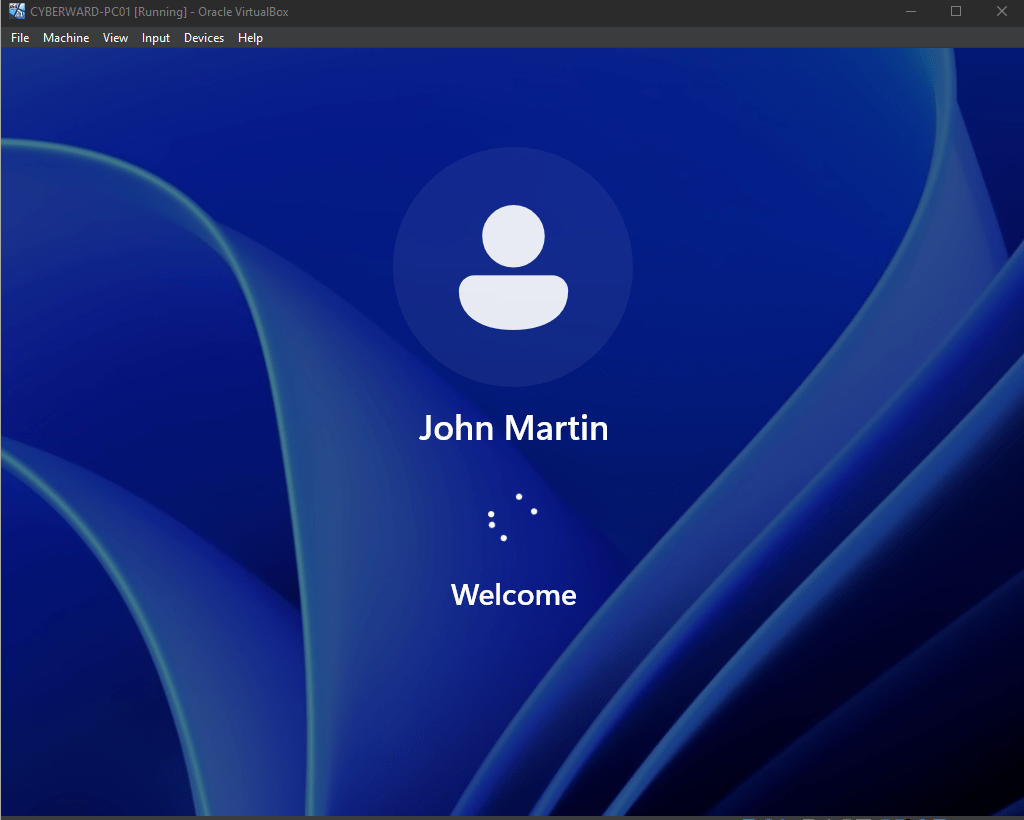Click the [Running] state label in title
The height and width of the screenshot is (820, 1024).
pyautogui.click(x=160, y=12)
